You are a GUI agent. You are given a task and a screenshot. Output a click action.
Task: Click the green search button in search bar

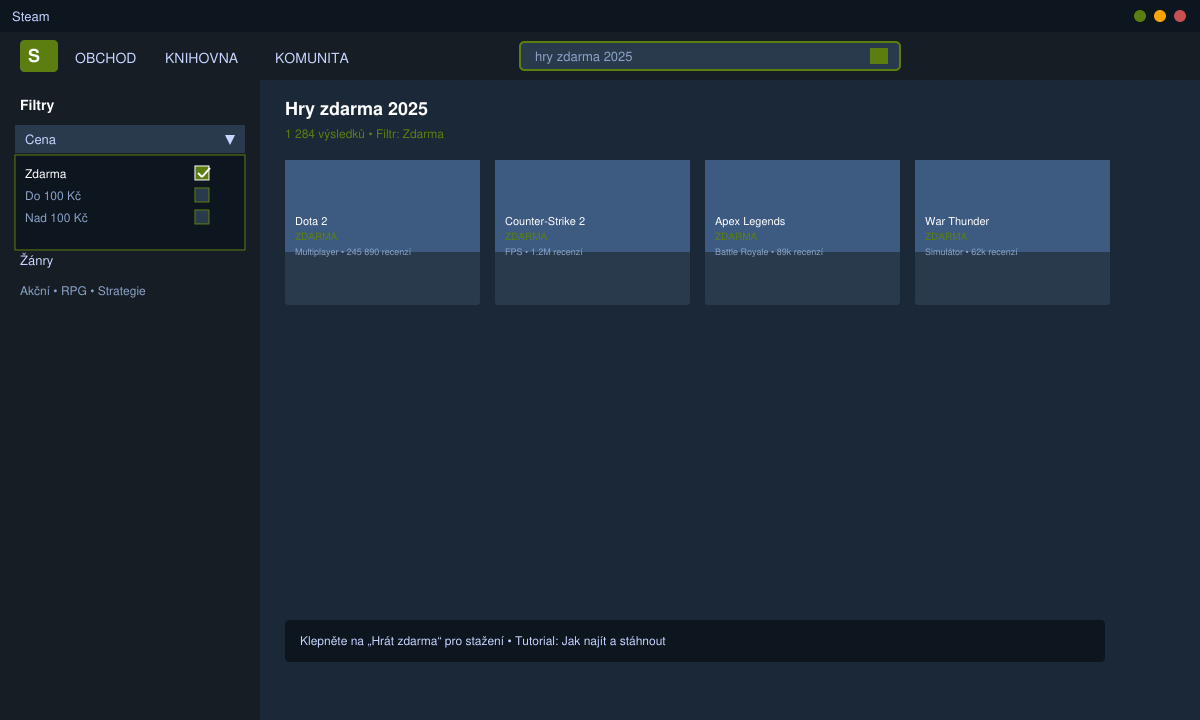(x=879, y=56)
